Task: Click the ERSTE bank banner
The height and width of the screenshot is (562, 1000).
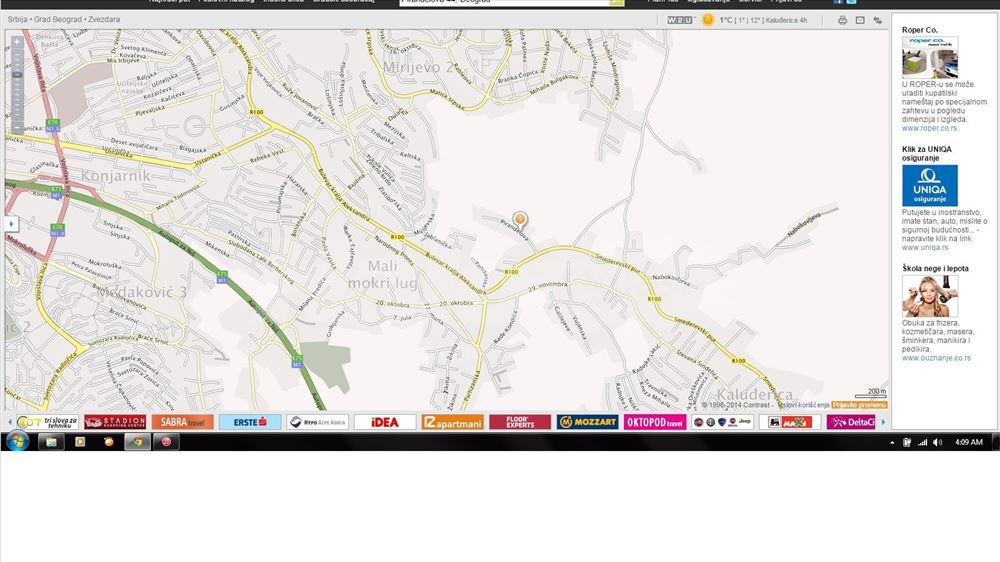Action: click(x=250, y=422)
